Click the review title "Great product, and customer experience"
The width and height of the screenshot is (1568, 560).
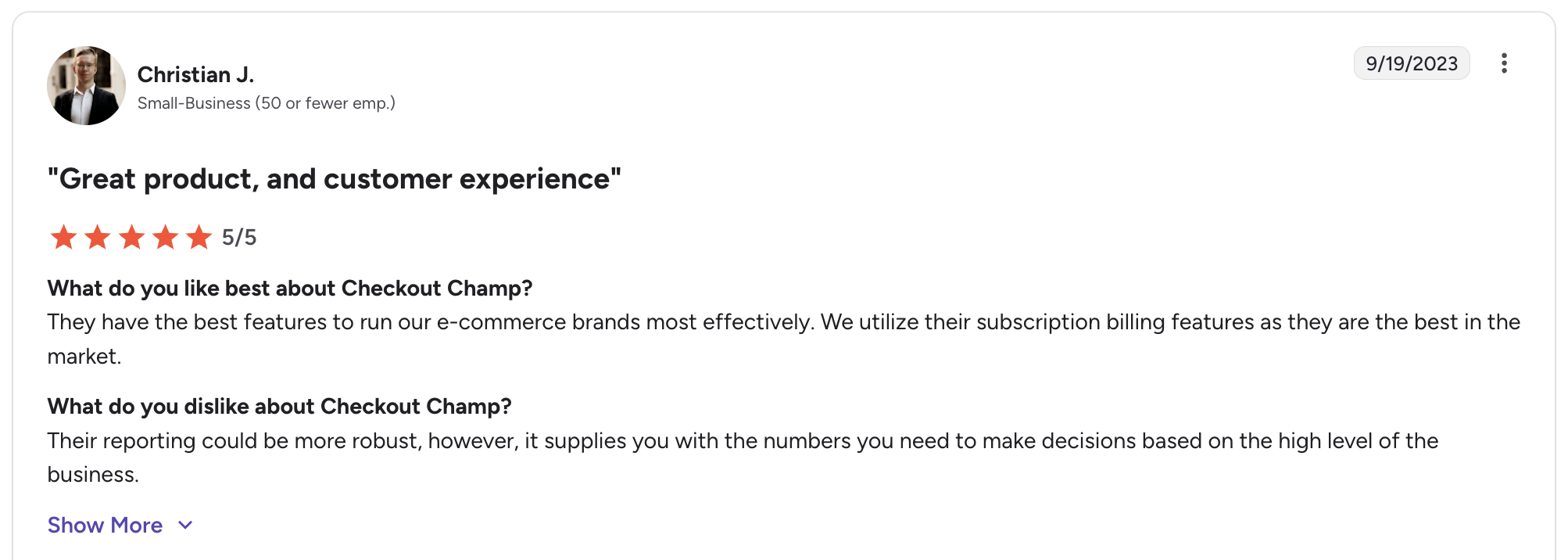pos(335,179)
